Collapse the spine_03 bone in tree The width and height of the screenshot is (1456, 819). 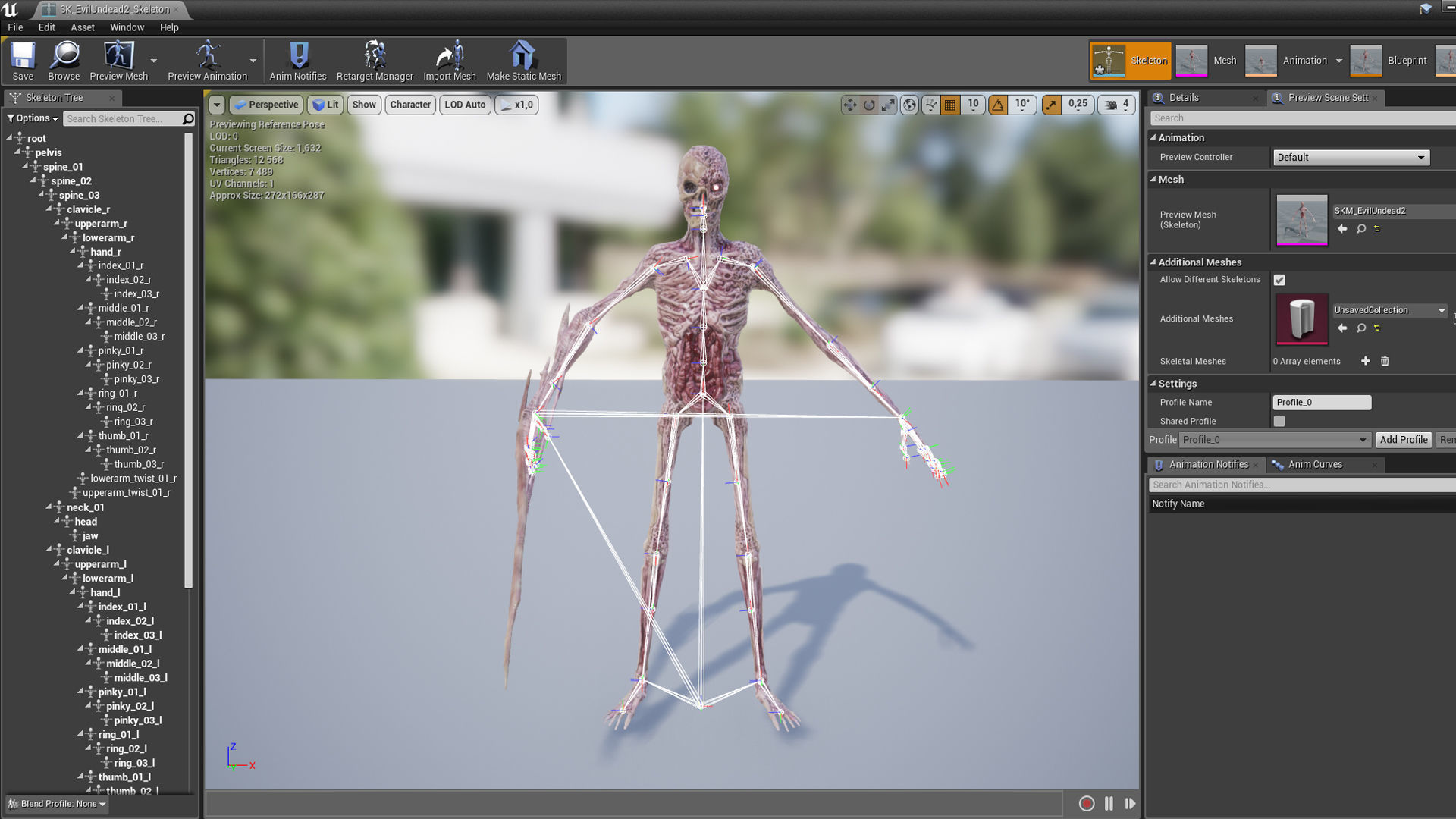(42, 195)
